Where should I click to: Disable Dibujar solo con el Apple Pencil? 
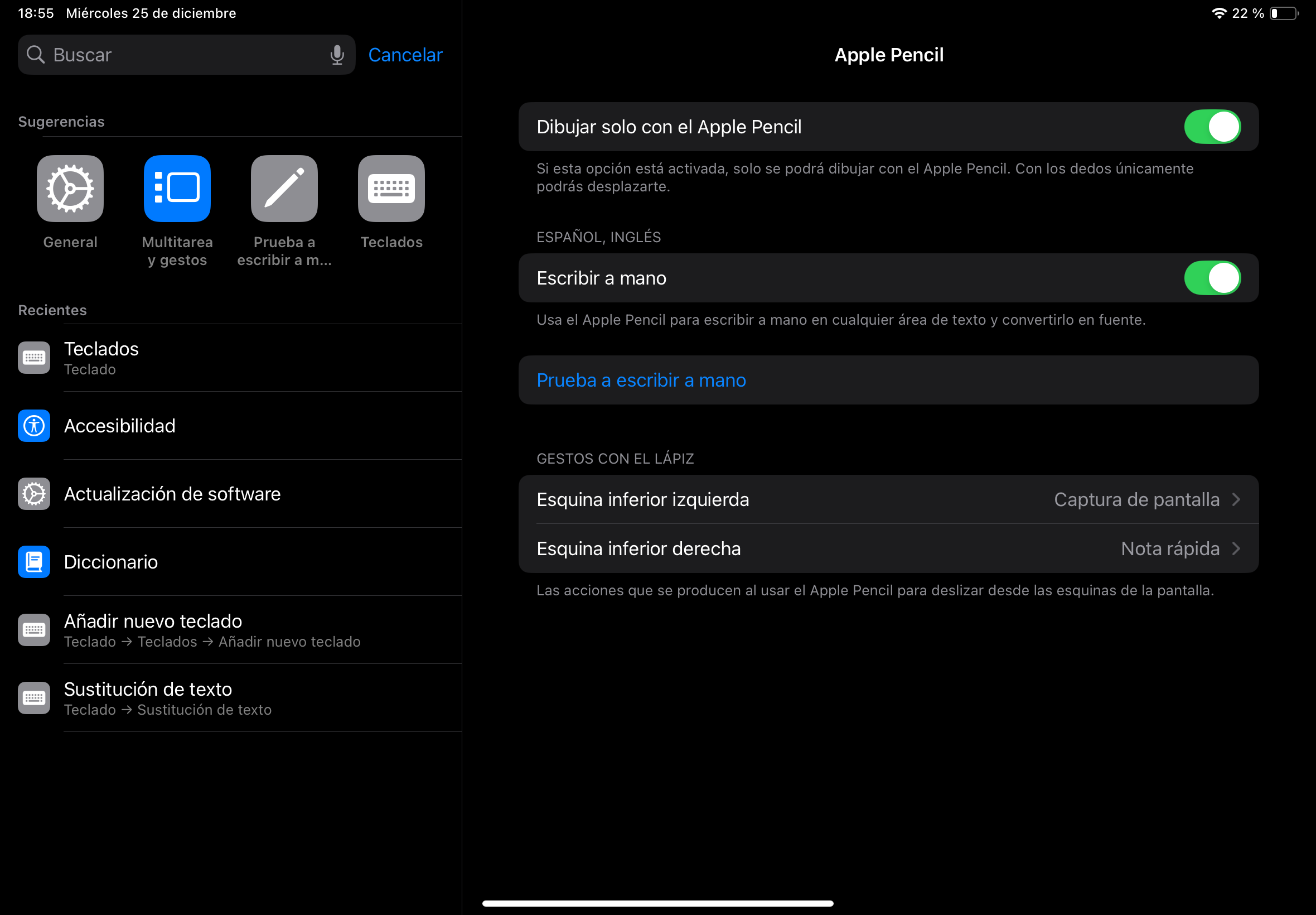pyautogui.click(x=1212, y=127)
